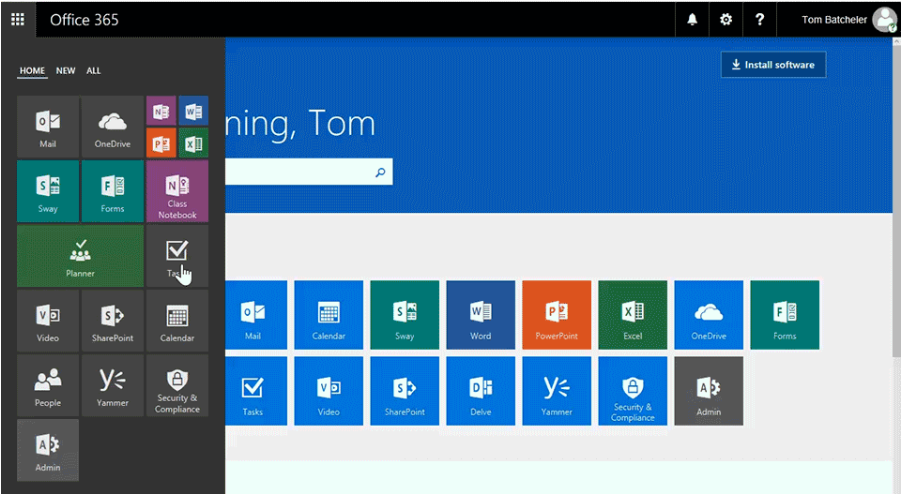Screen dimensions: 903x495
Task: Open settings gear in header
Action: [x=726, y=20]
